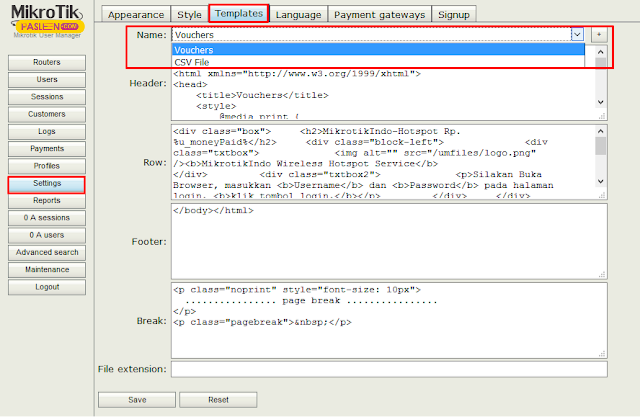Open the Payment gateways tab
640x417 pixels.
(380, 14)
